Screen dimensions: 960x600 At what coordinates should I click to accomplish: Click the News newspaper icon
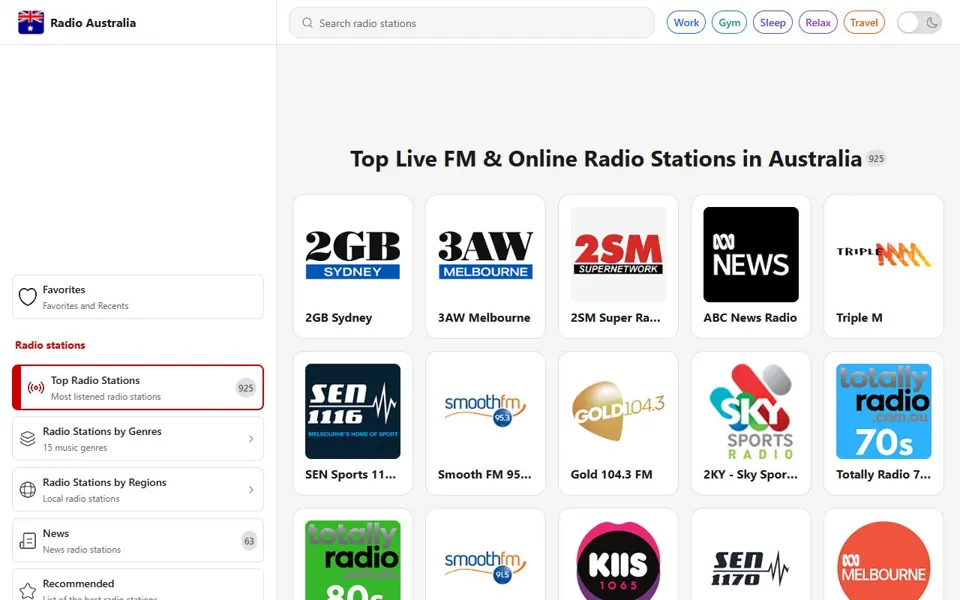[x=28, y=541]
